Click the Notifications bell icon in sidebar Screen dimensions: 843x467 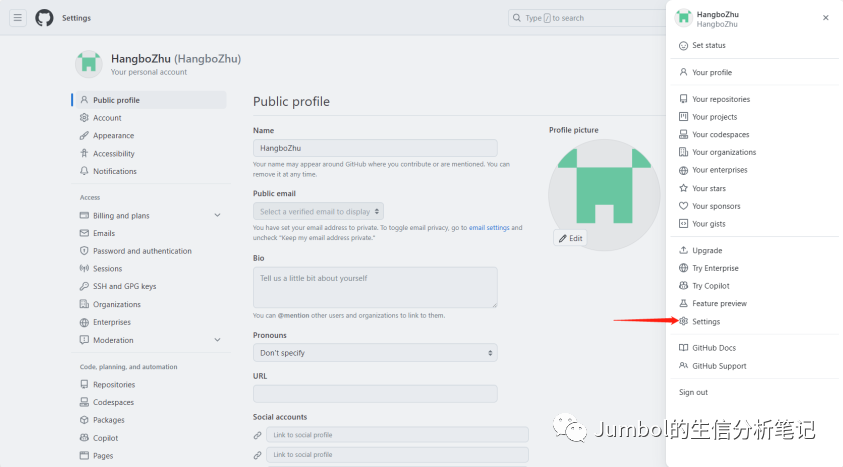pos(84,171)
